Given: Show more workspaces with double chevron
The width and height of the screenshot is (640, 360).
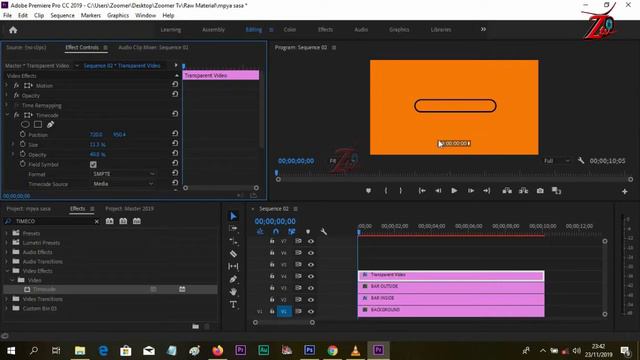Looking at the screenshot, I should click(x=483, y=29).
